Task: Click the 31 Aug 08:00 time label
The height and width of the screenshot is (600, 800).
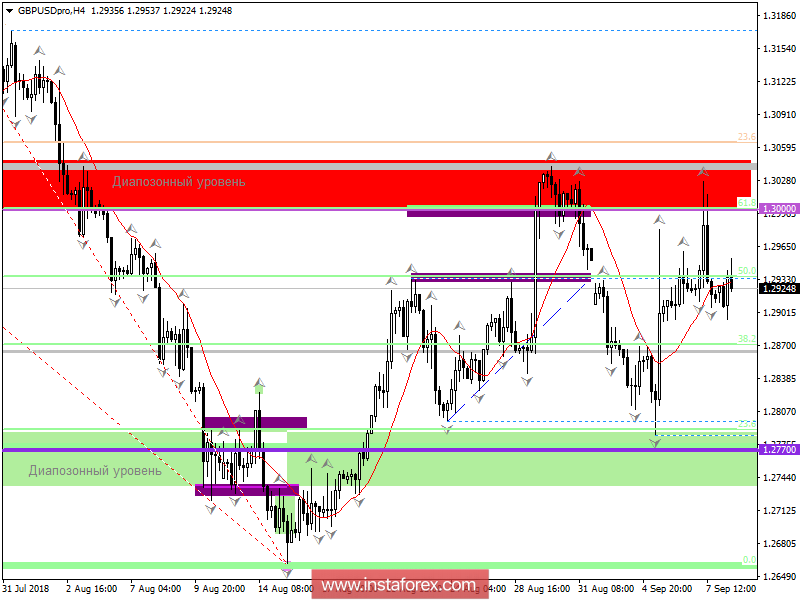Action: 606,588
